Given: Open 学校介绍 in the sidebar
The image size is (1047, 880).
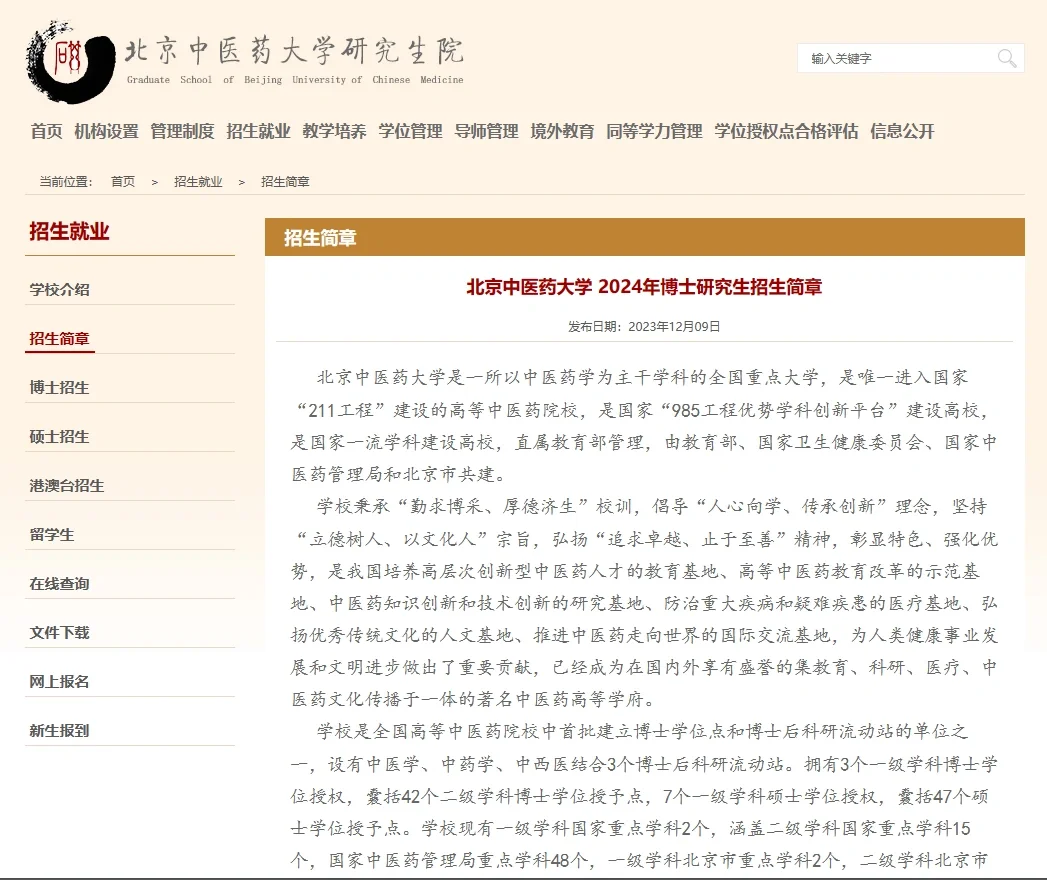Looking at the screenshot, I should [59, 290].
